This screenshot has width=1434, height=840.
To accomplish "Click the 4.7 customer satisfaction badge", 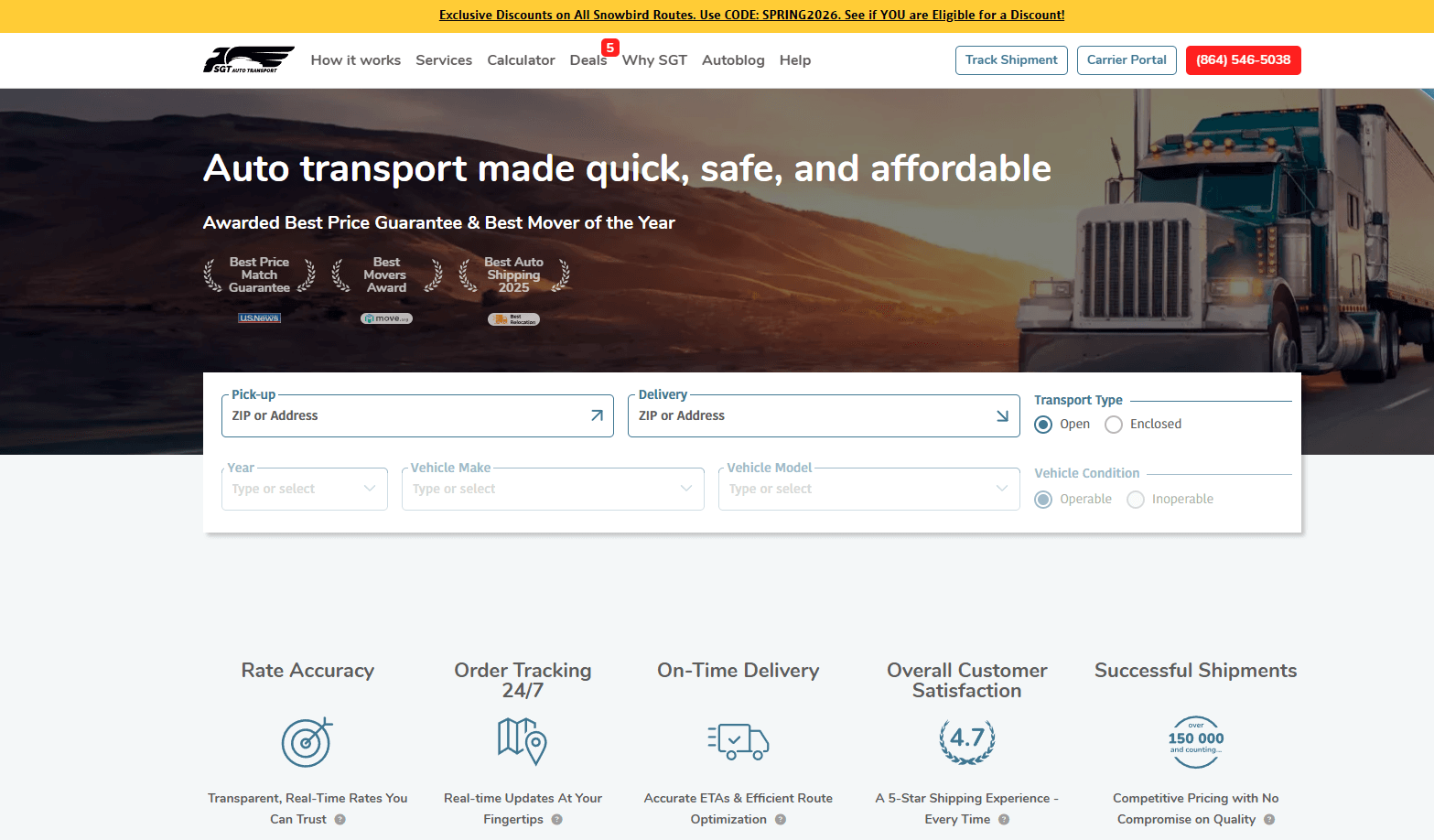I will 966,740.
